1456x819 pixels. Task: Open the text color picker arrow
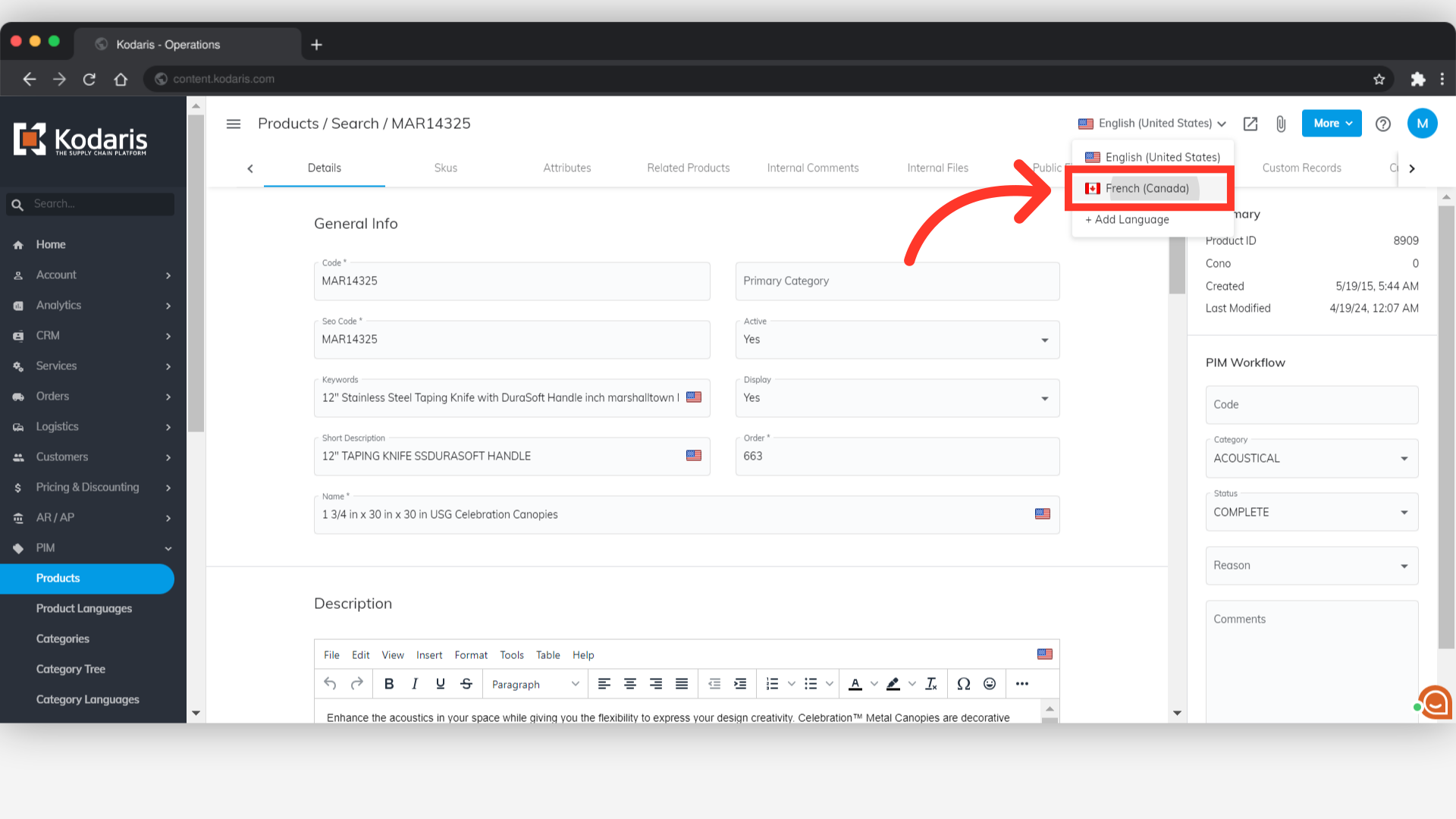(874, 684)
